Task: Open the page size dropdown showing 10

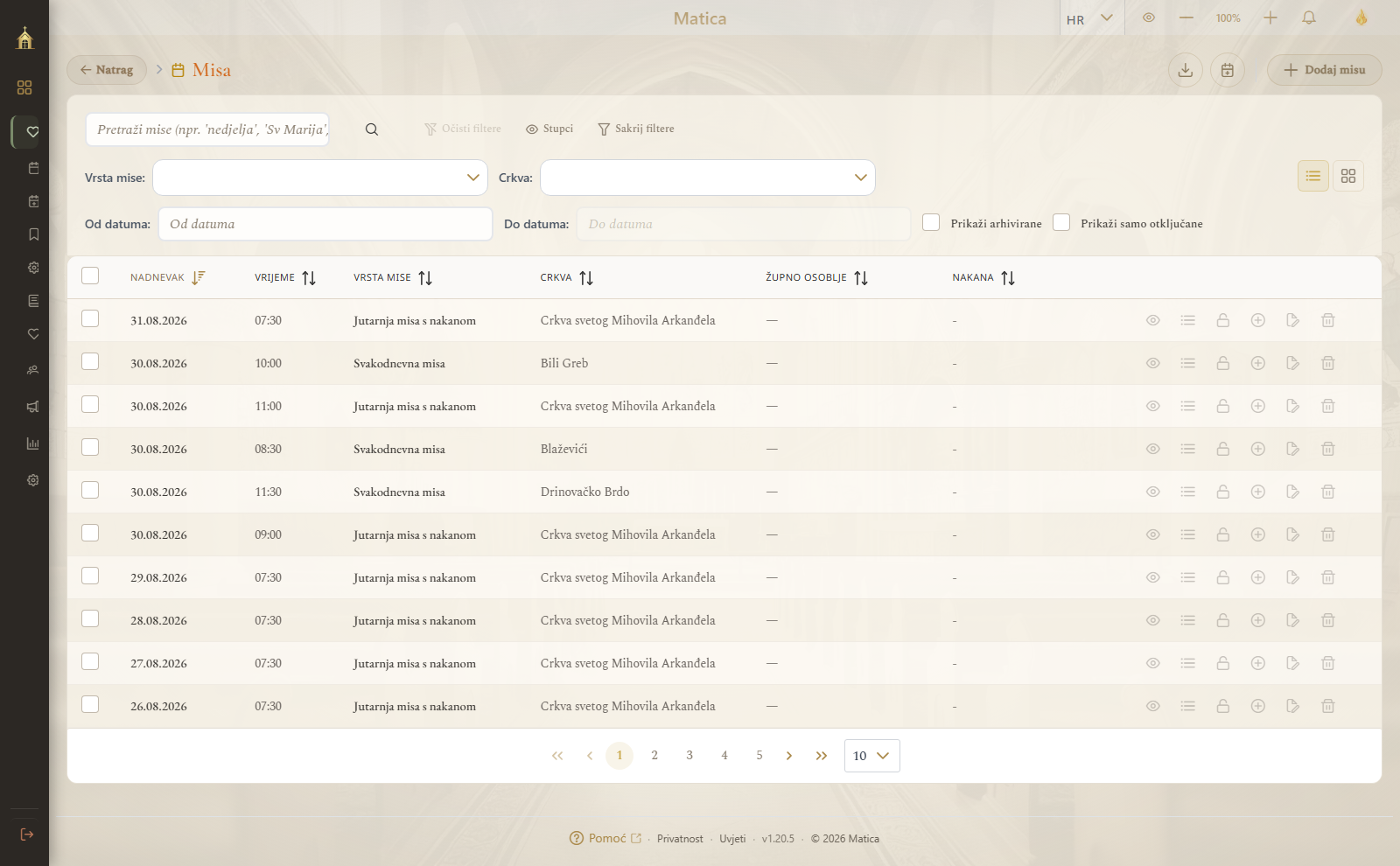Action: click(871, 756)
